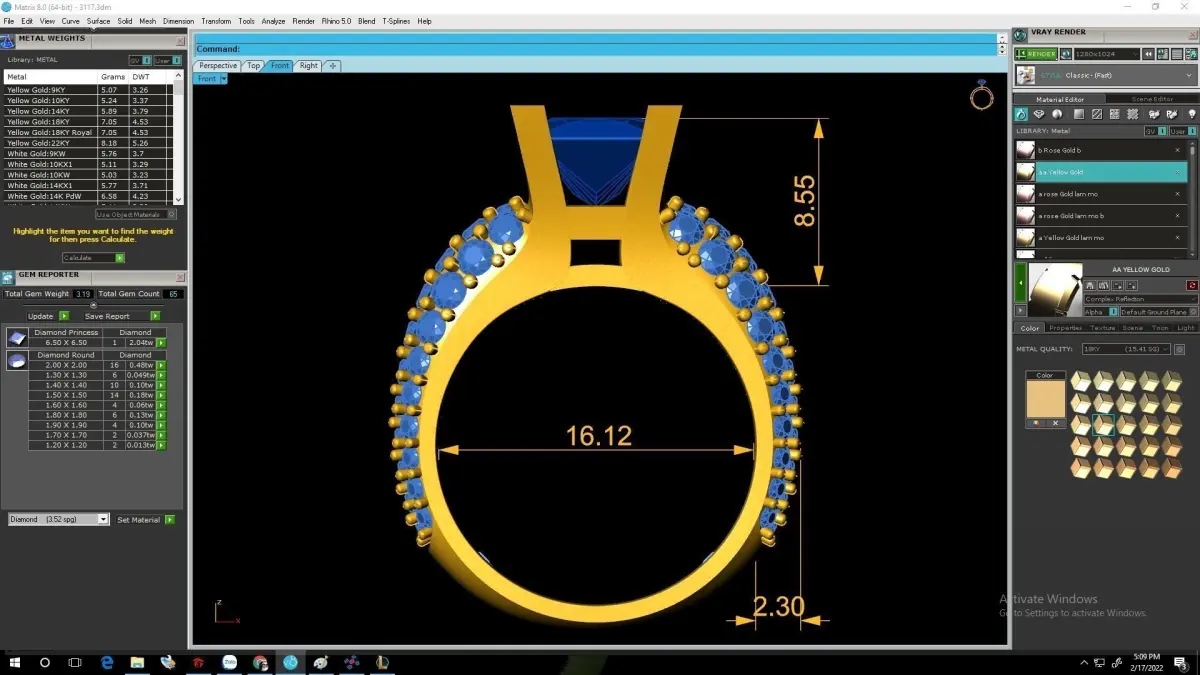Open Microsoft Edge from the taskbar

pos(107,662)
